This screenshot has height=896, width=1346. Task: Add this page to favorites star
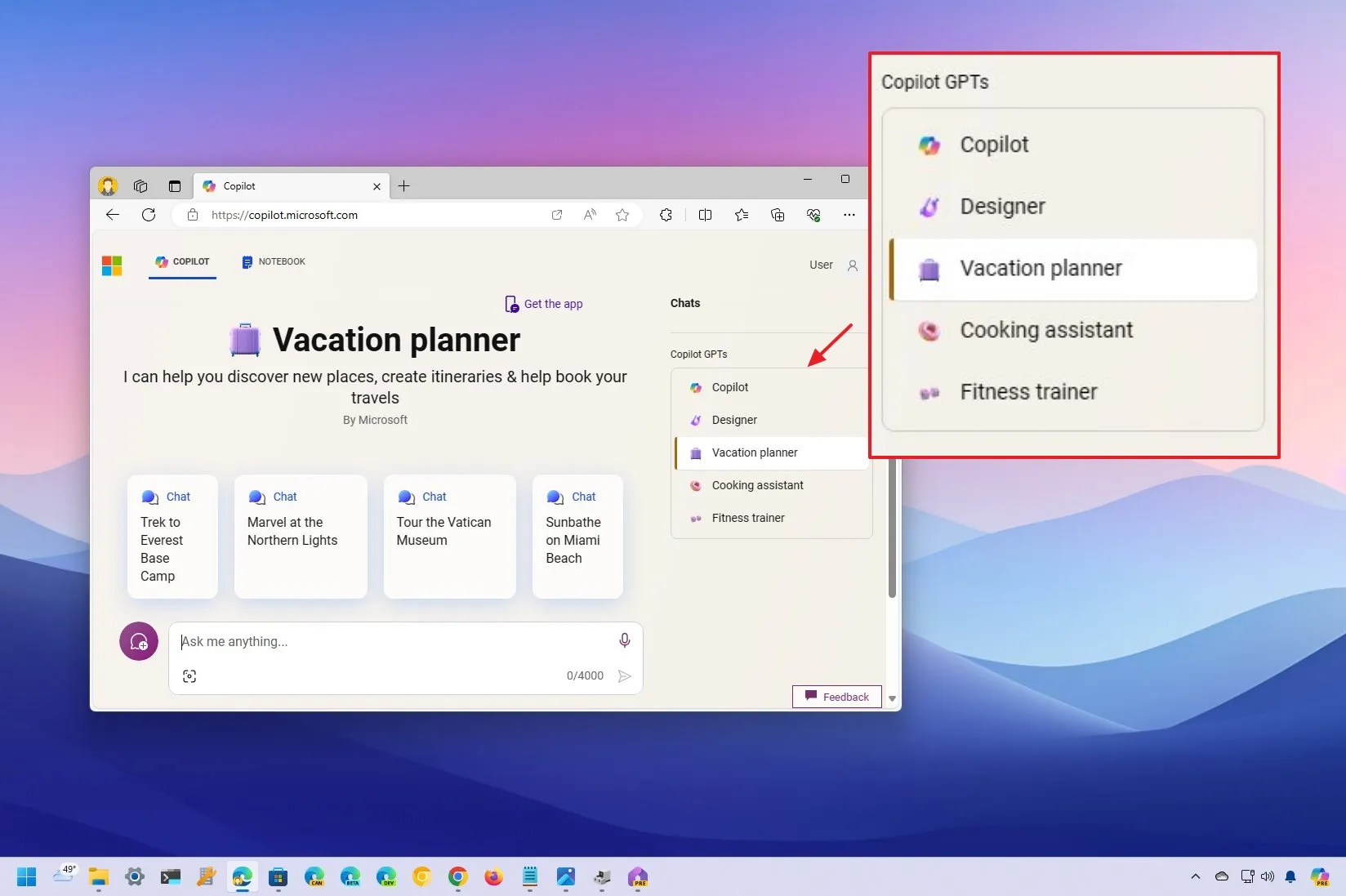point(622,215)
